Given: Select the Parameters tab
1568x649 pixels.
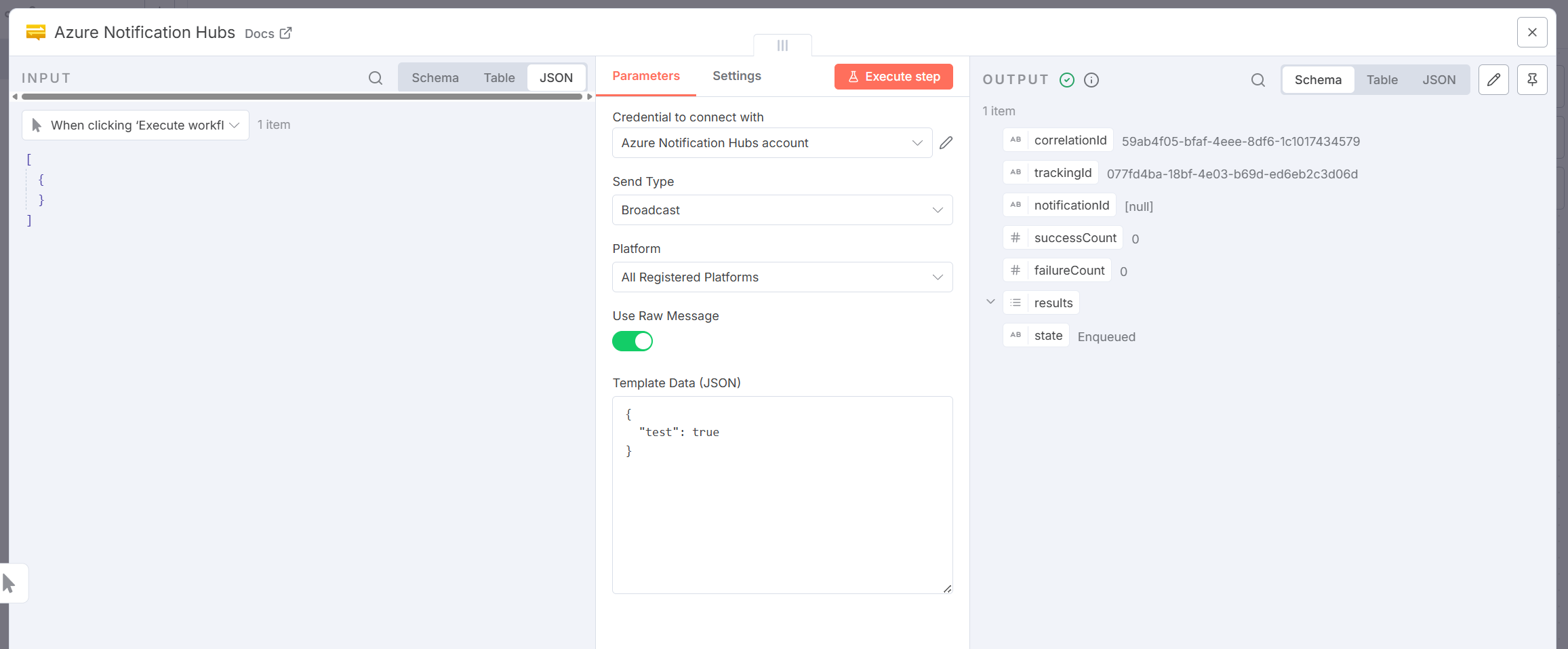Looking at the screenshot, I should [646, 76].
